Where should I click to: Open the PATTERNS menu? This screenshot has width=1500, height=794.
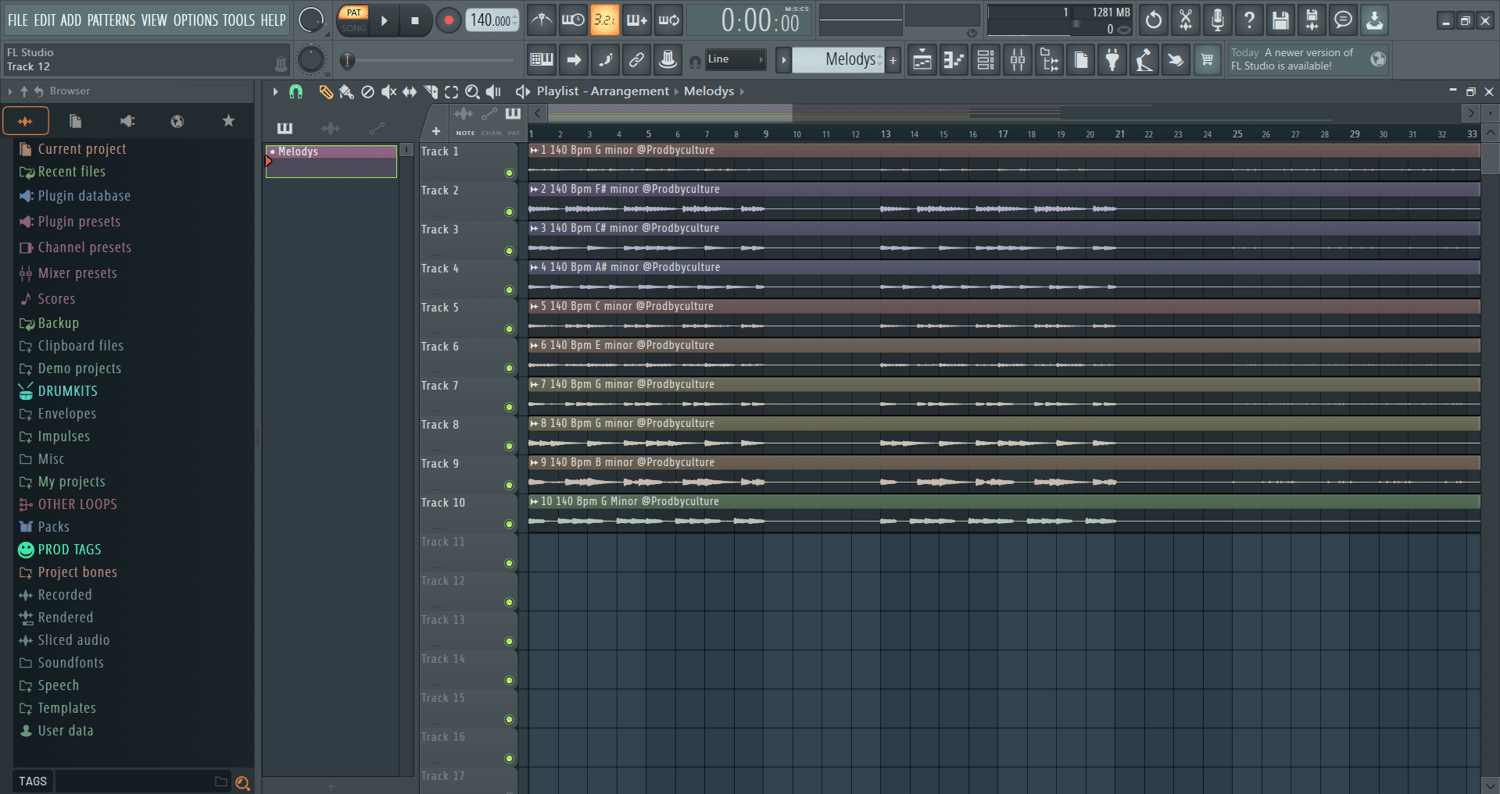[111, 20]
